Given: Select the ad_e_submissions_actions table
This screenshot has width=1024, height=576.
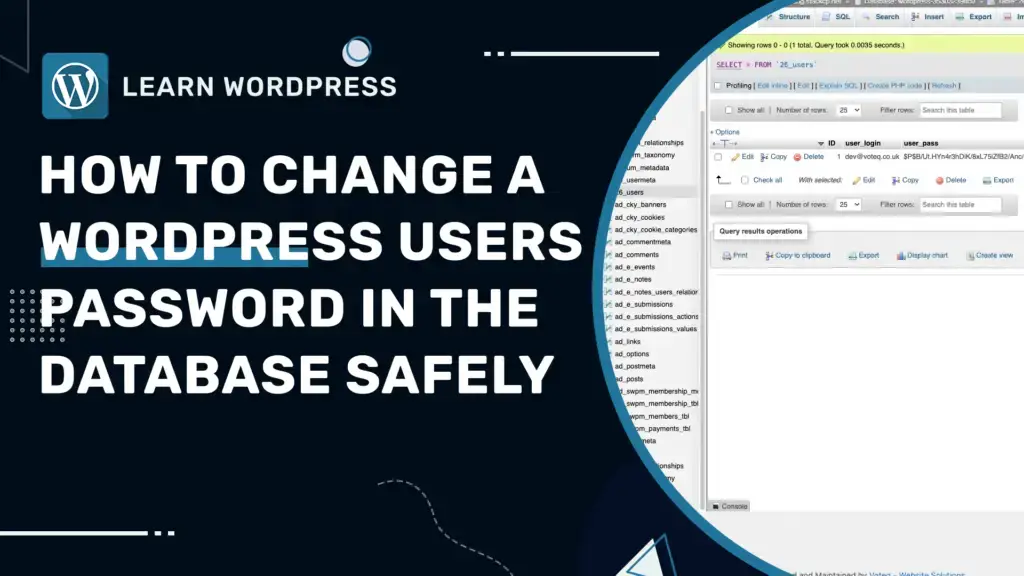Looking at the screenshot, I should pos(656,317).
